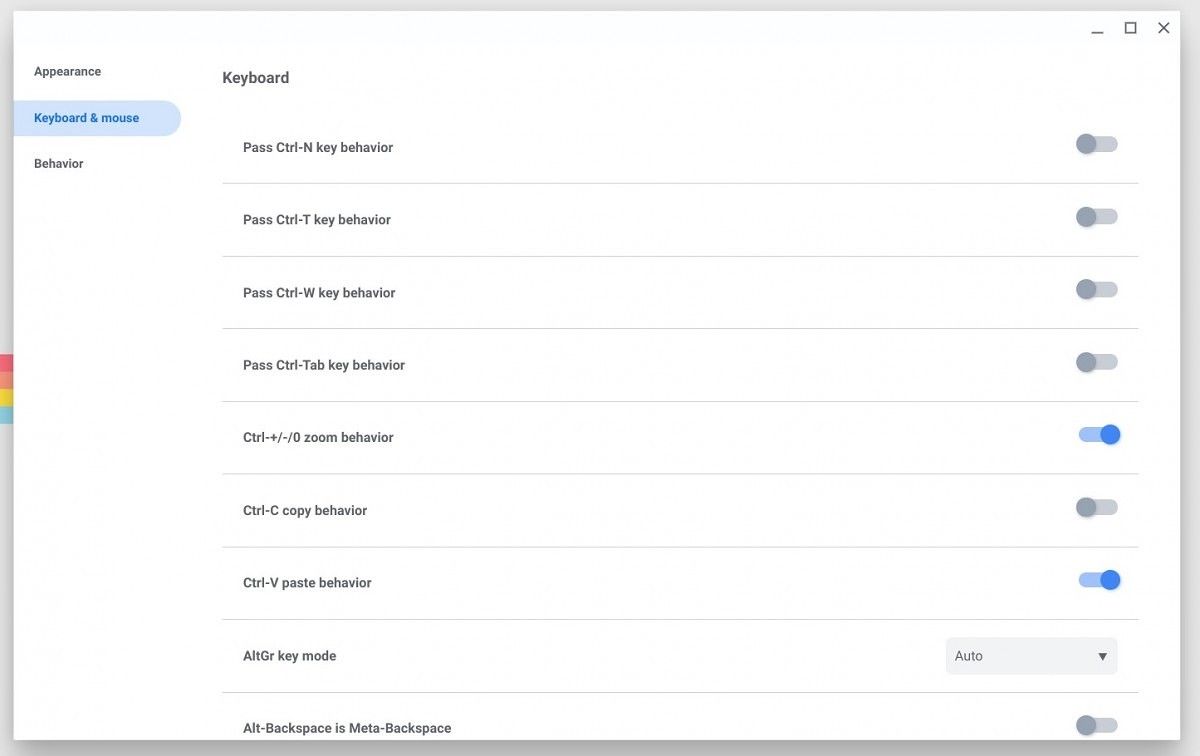Click the "Ctrl-V paste behavior" label
Screen dimensions: 1200x756
pyautogui.click(x=307, y=583)
